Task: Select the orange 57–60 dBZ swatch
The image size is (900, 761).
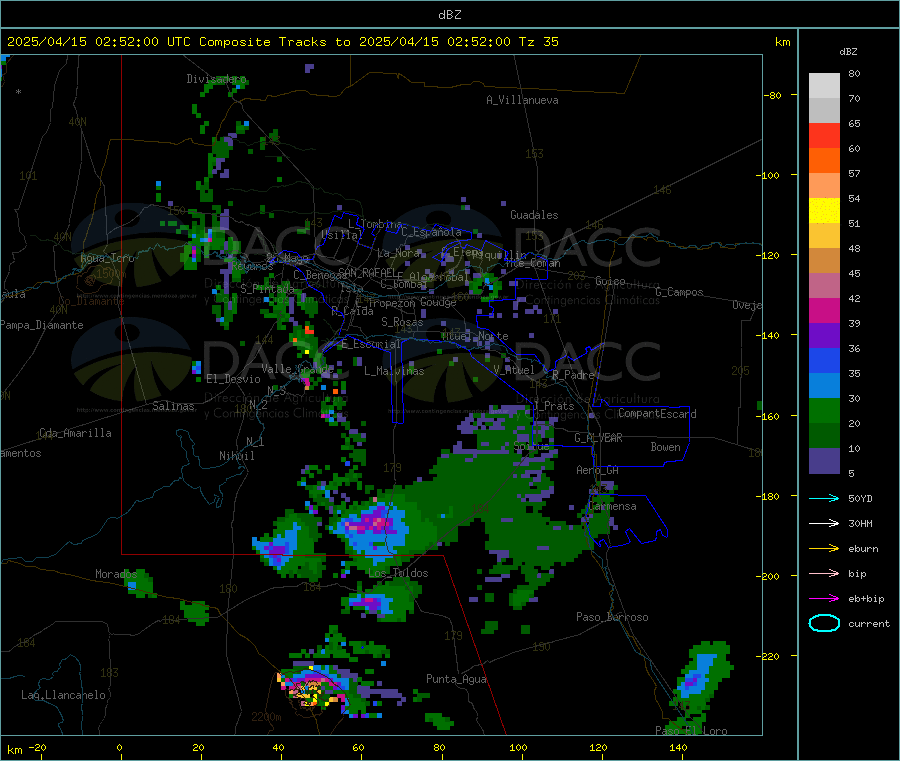Action: [x=824, y=161]
